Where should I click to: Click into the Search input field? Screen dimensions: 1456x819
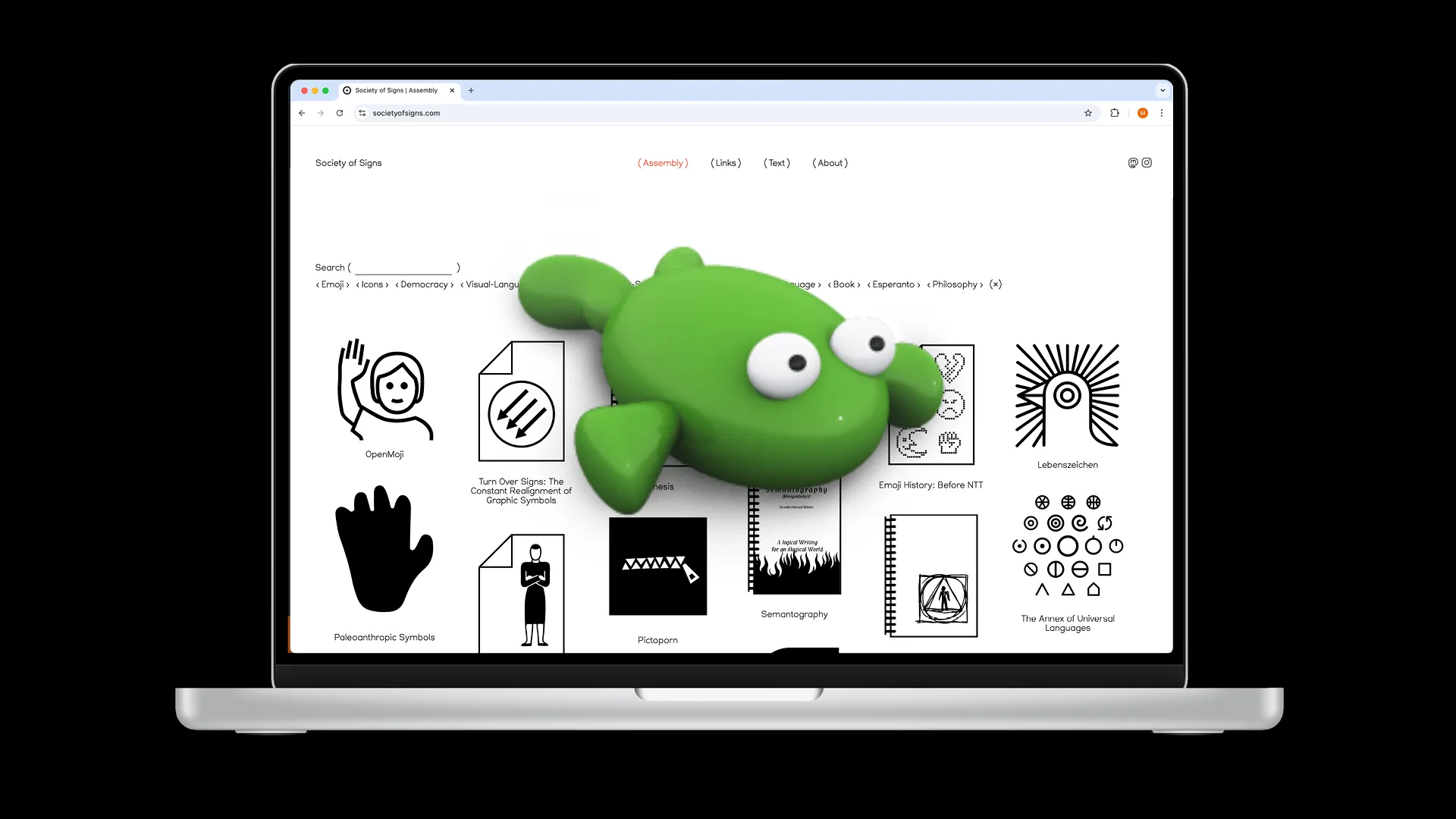pos(403,268)
